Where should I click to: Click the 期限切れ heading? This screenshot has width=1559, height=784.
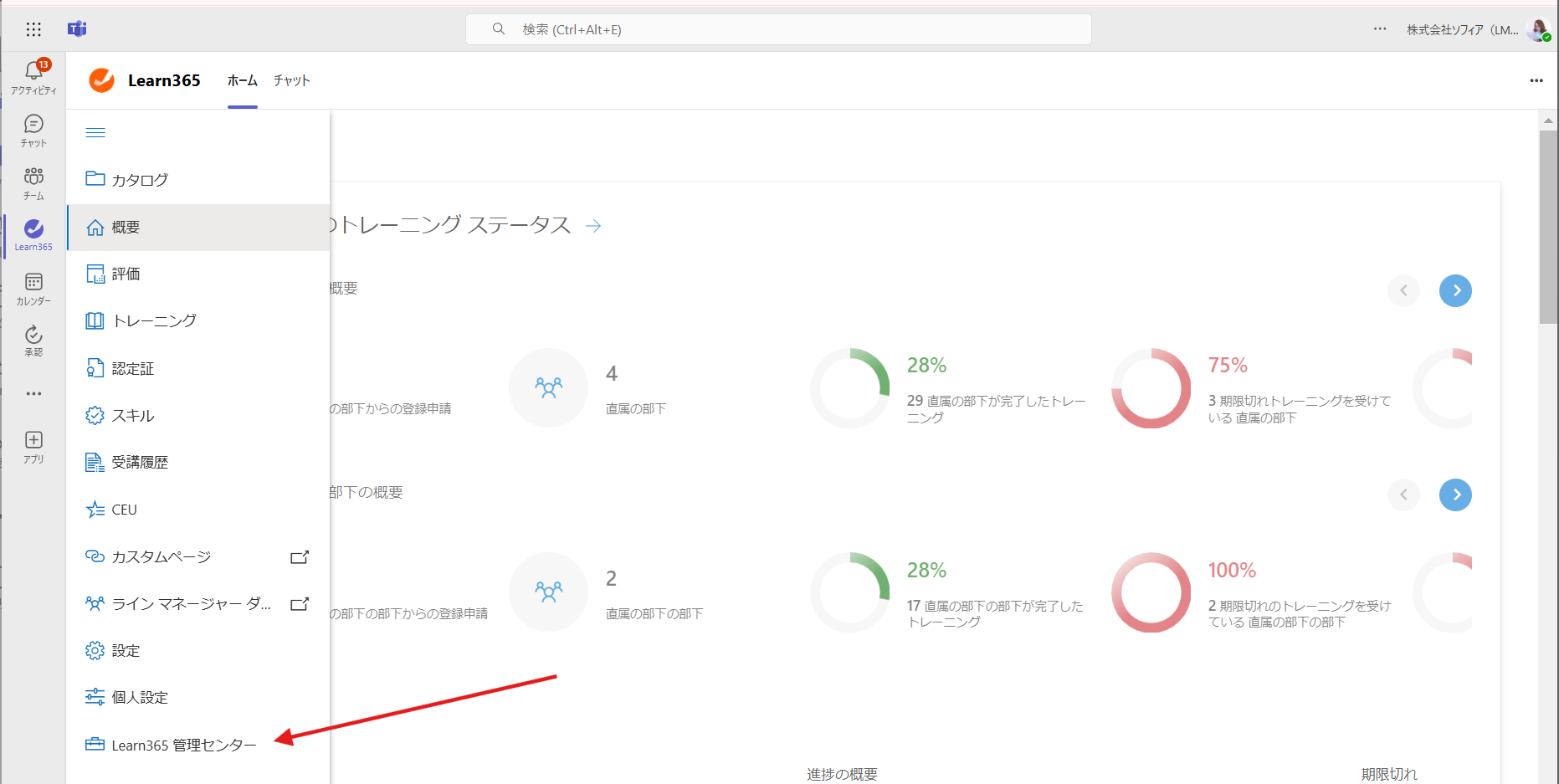click(1389, 774)
